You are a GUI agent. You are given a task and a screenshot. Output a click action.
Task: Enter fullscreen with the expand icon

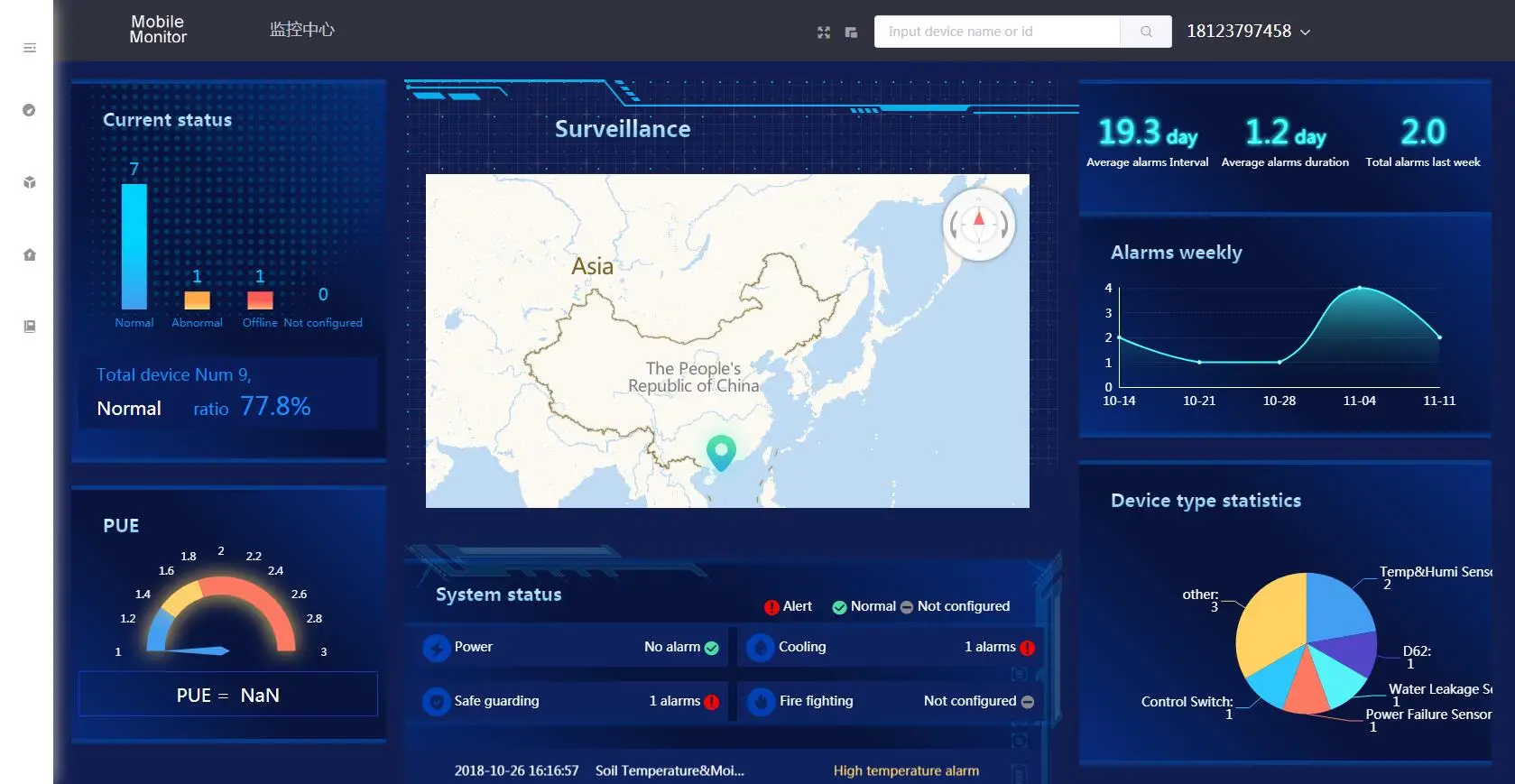coord(823,32)
